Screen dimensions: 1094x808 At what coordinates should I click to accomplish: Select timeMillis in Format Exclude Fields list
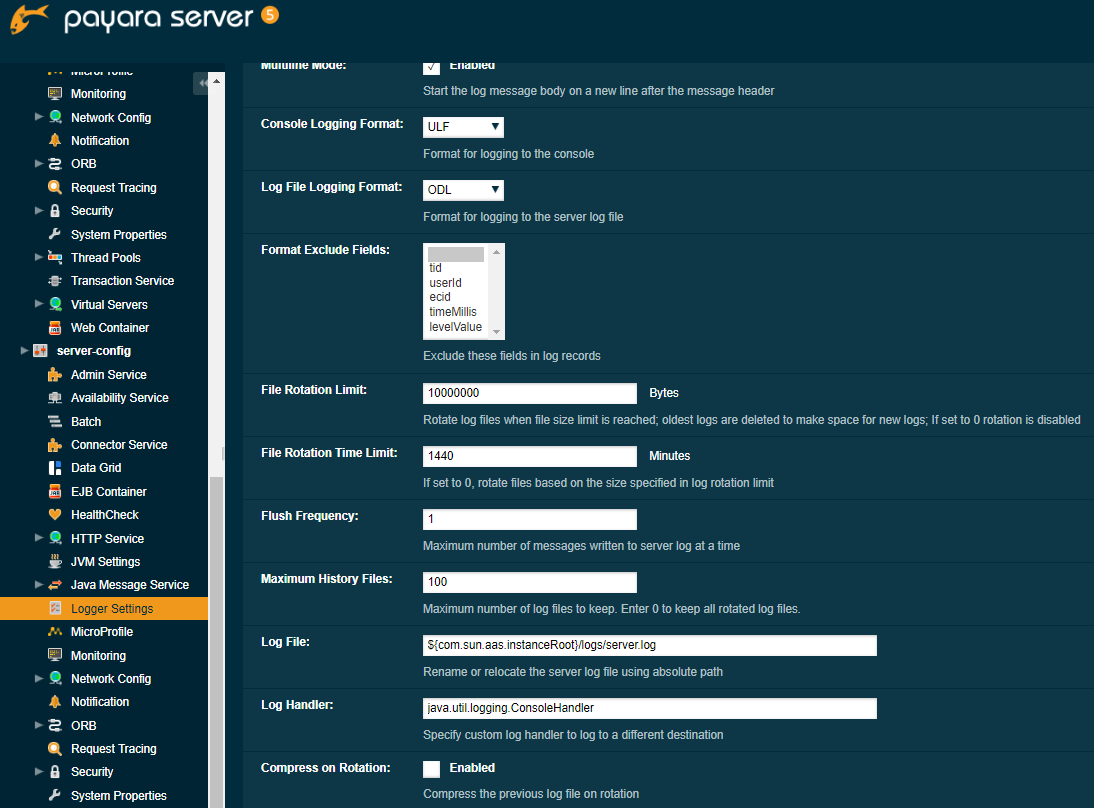coord(453,312)
